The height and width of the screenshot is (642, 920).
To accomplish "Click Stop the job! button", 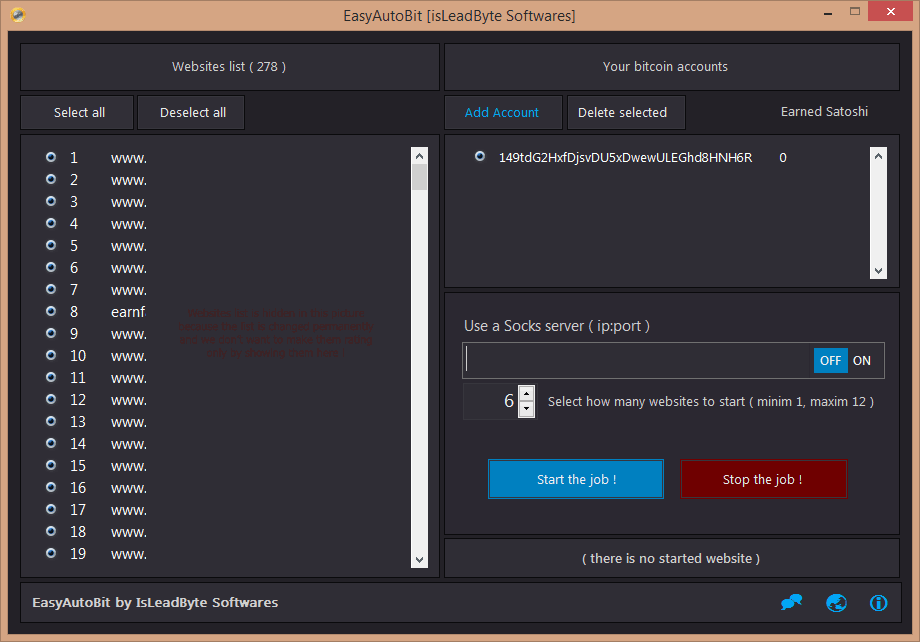I will click(764, 479).
